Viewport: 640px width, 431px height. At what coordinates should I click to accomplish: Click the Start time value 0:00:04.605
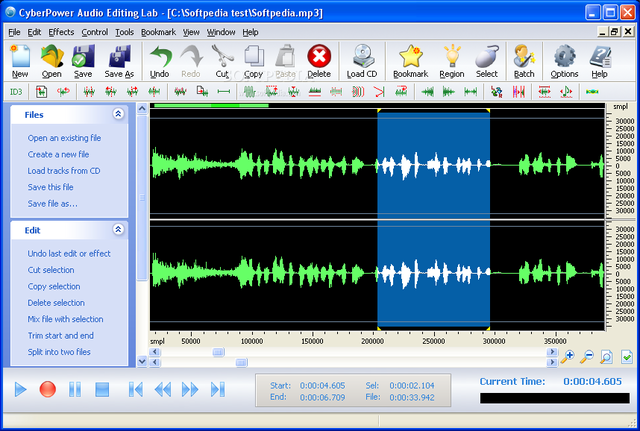(322, 386)
